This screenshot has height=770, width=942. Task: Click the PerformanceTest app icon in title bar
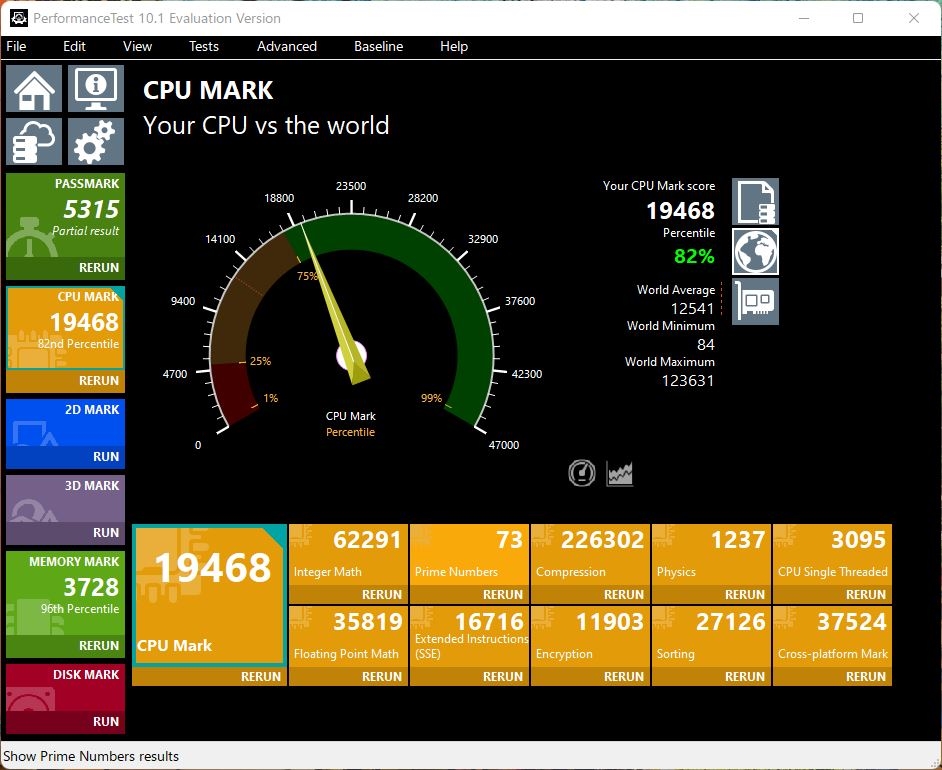point(19,18)
